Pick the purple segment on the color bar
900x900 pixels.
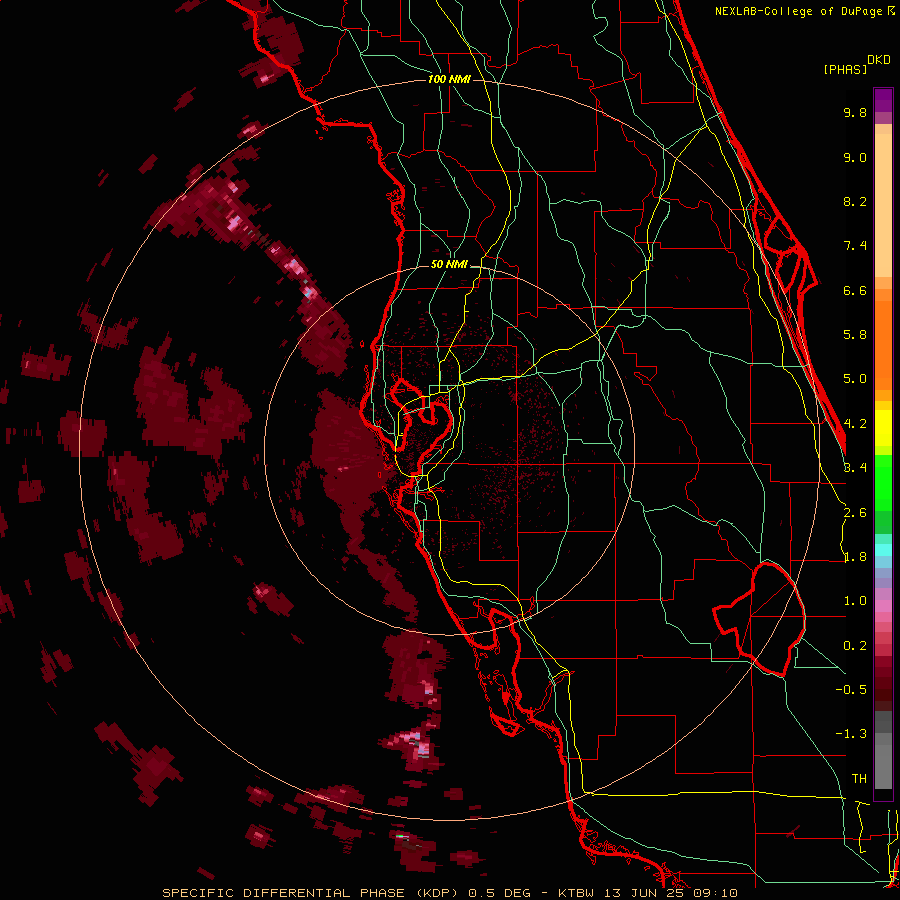pos(883,100)
